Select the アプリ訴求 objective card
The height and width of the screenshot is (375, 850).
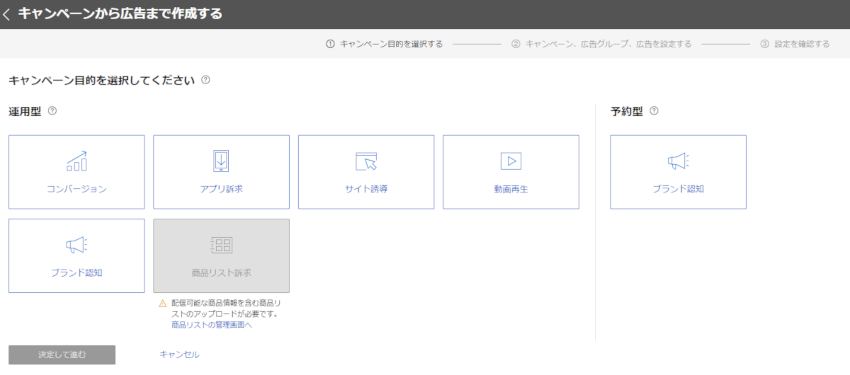221,172
